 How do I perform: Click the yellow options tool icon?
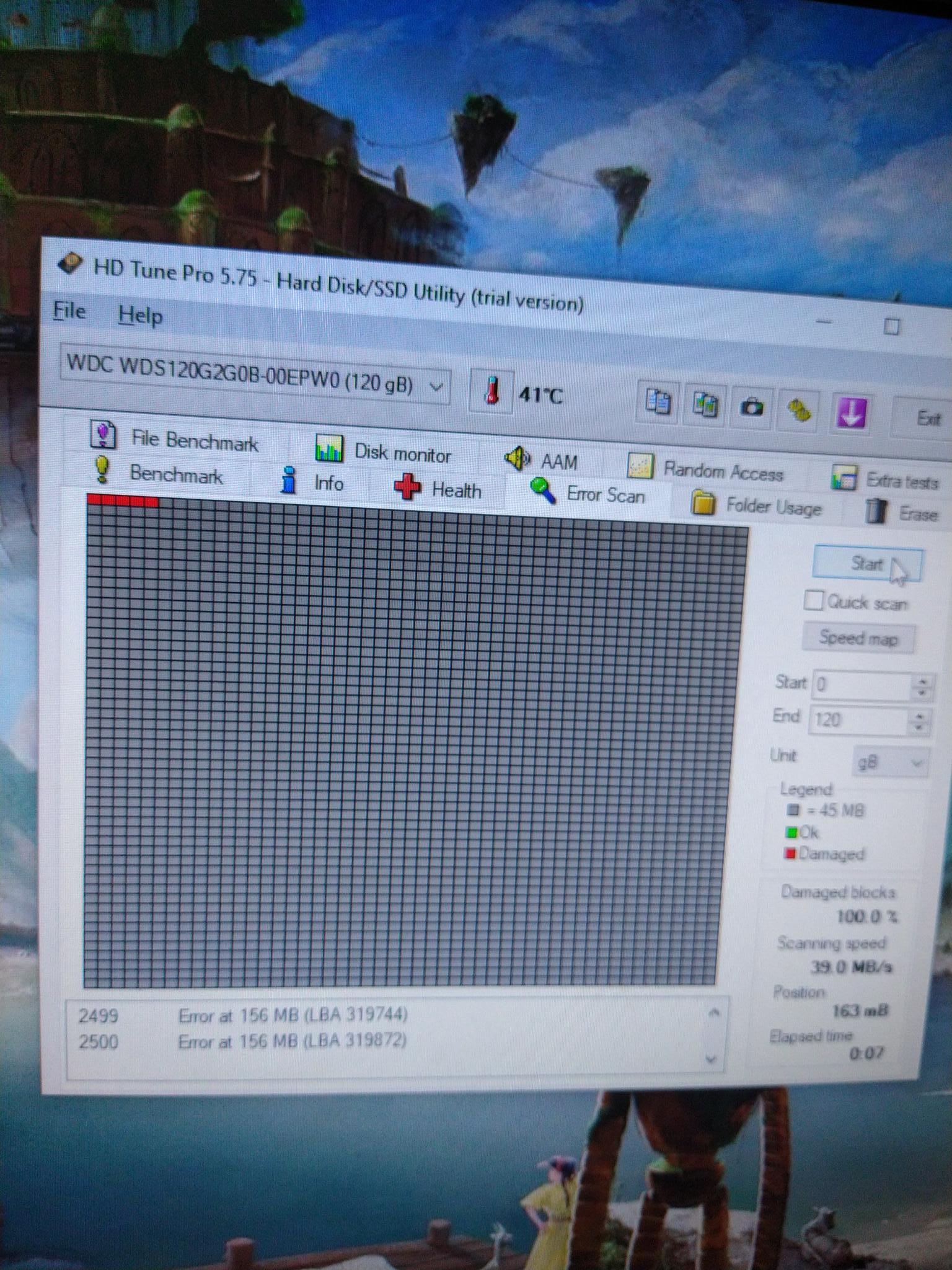click(x=800, y=410)
